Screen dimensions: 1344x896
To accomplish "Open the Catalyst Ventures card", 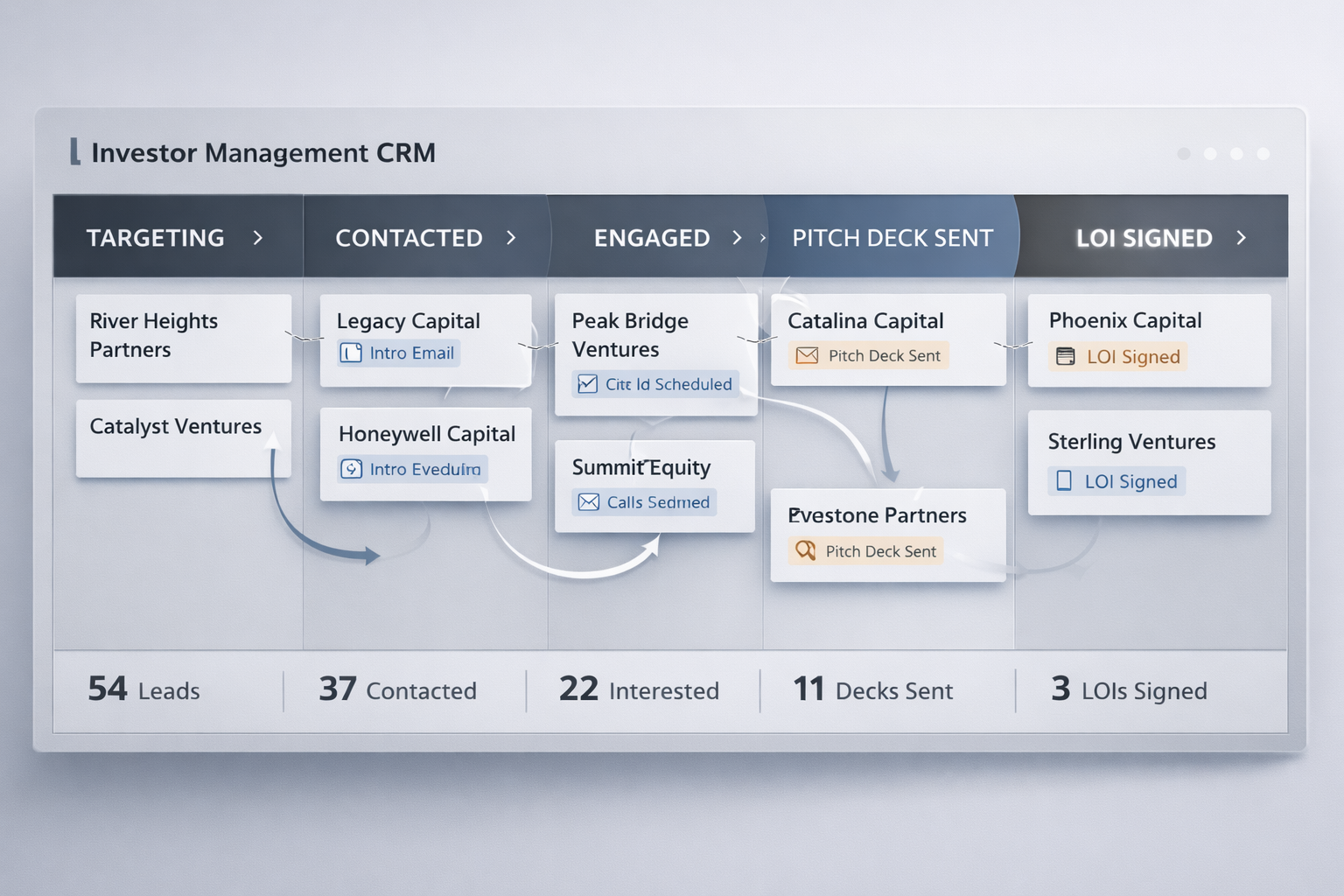I will (x=183, y=437).
